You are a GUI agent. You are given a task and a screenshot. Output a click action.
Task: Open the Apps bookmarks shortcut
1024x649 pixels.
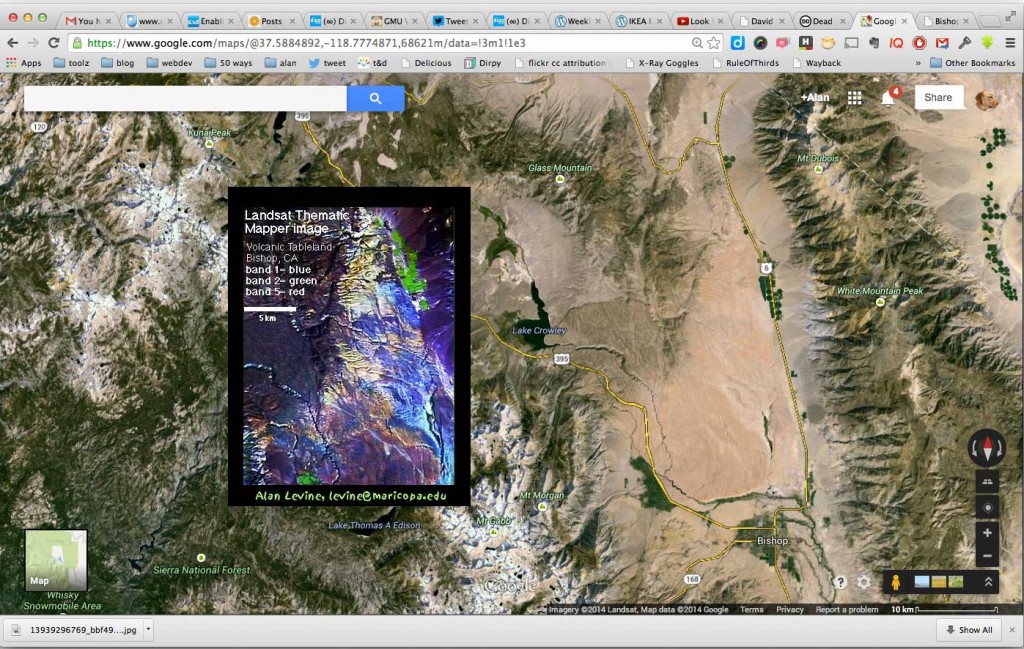click(24, 63)
